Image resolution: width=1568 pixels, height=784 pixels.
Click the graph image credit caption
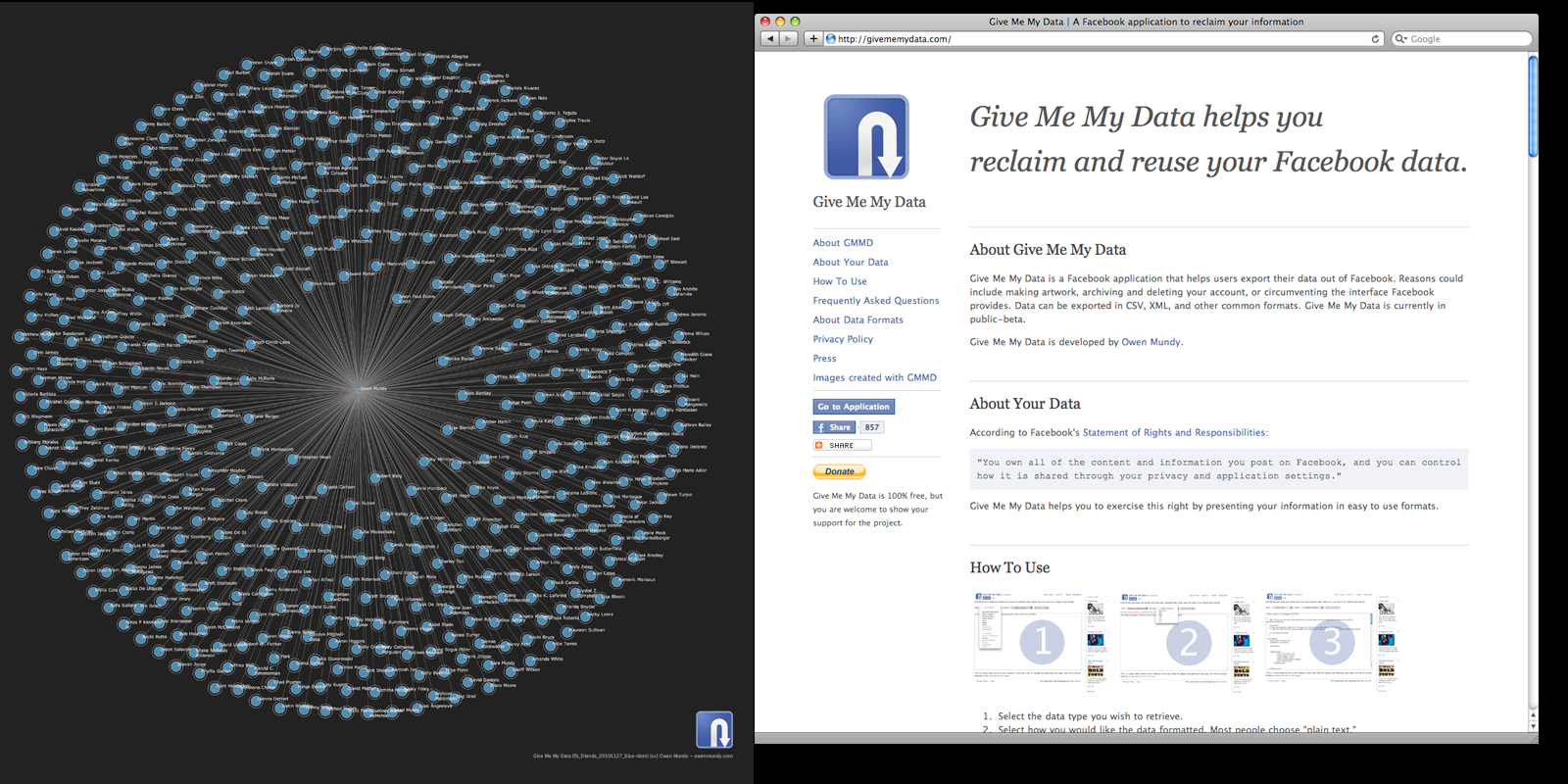pyautogui.click(x=633, y=756)
